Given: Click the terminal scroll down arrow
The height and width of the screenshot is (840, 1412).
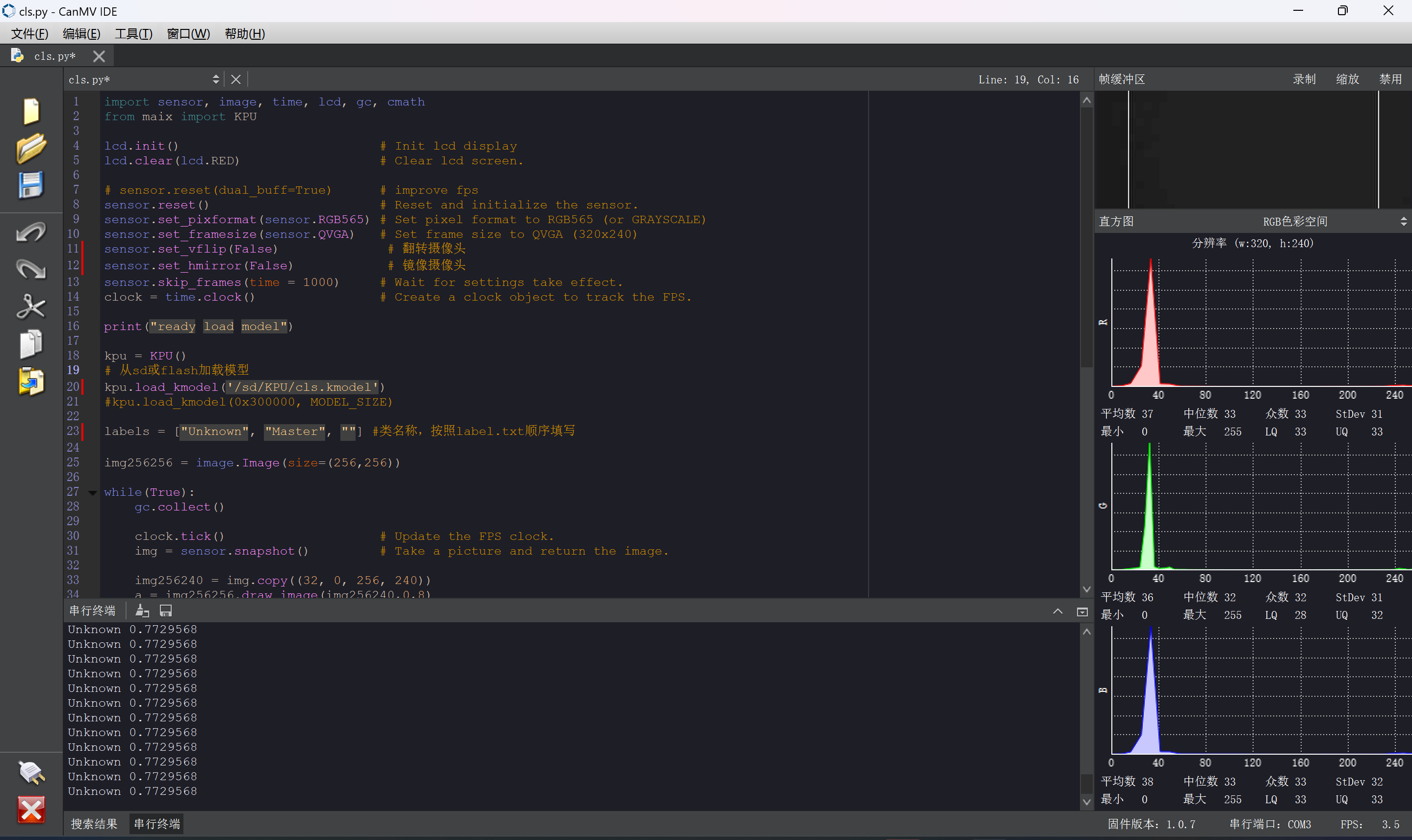Looking at the screenshot, I should pos(1086,802).
